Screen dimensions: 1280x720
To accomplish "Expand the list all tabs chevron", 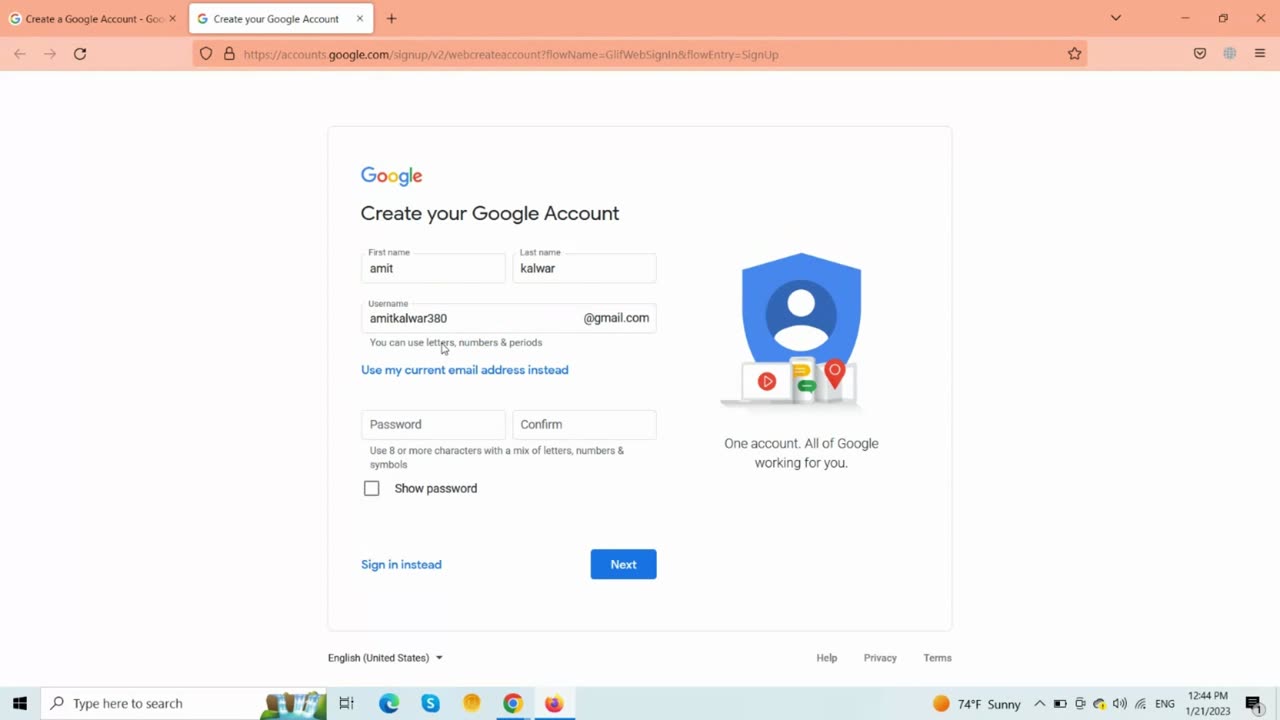I will point(1116,18).
